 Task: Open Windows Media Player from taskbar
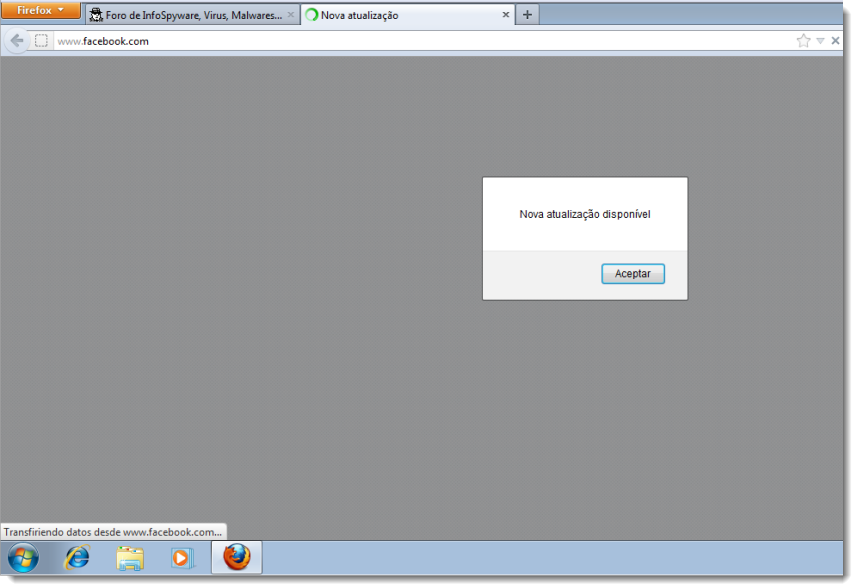pyautogui.click(x=182, y=558)
